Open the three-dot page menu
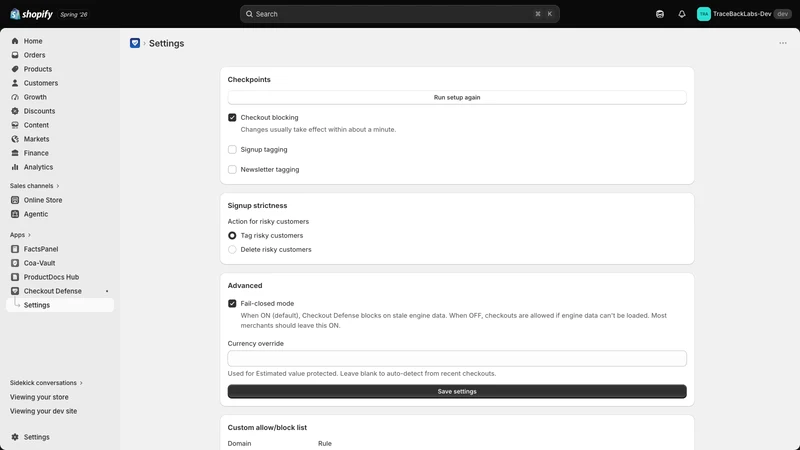This screenshot has height=450, width=800. coord(783,43)
